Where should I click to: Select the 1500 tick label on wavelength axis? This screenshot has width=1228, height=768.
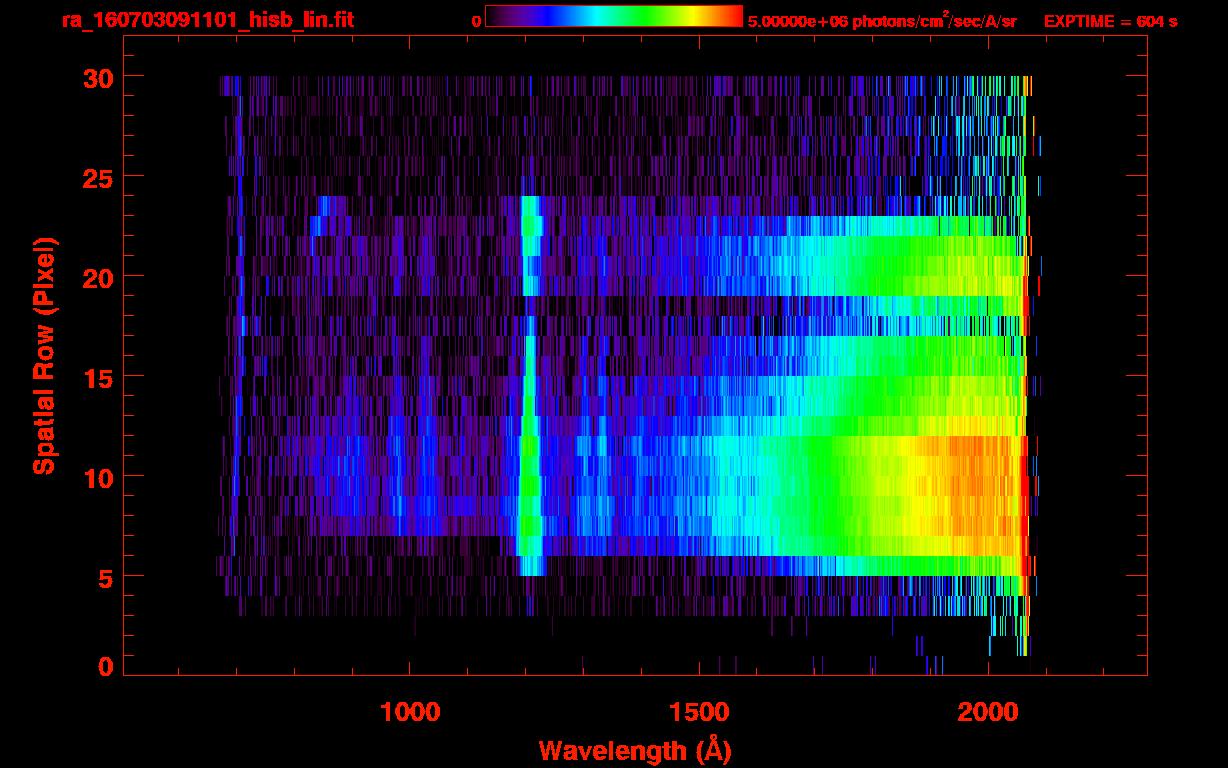pyautogui.click(x=699, y=711)
